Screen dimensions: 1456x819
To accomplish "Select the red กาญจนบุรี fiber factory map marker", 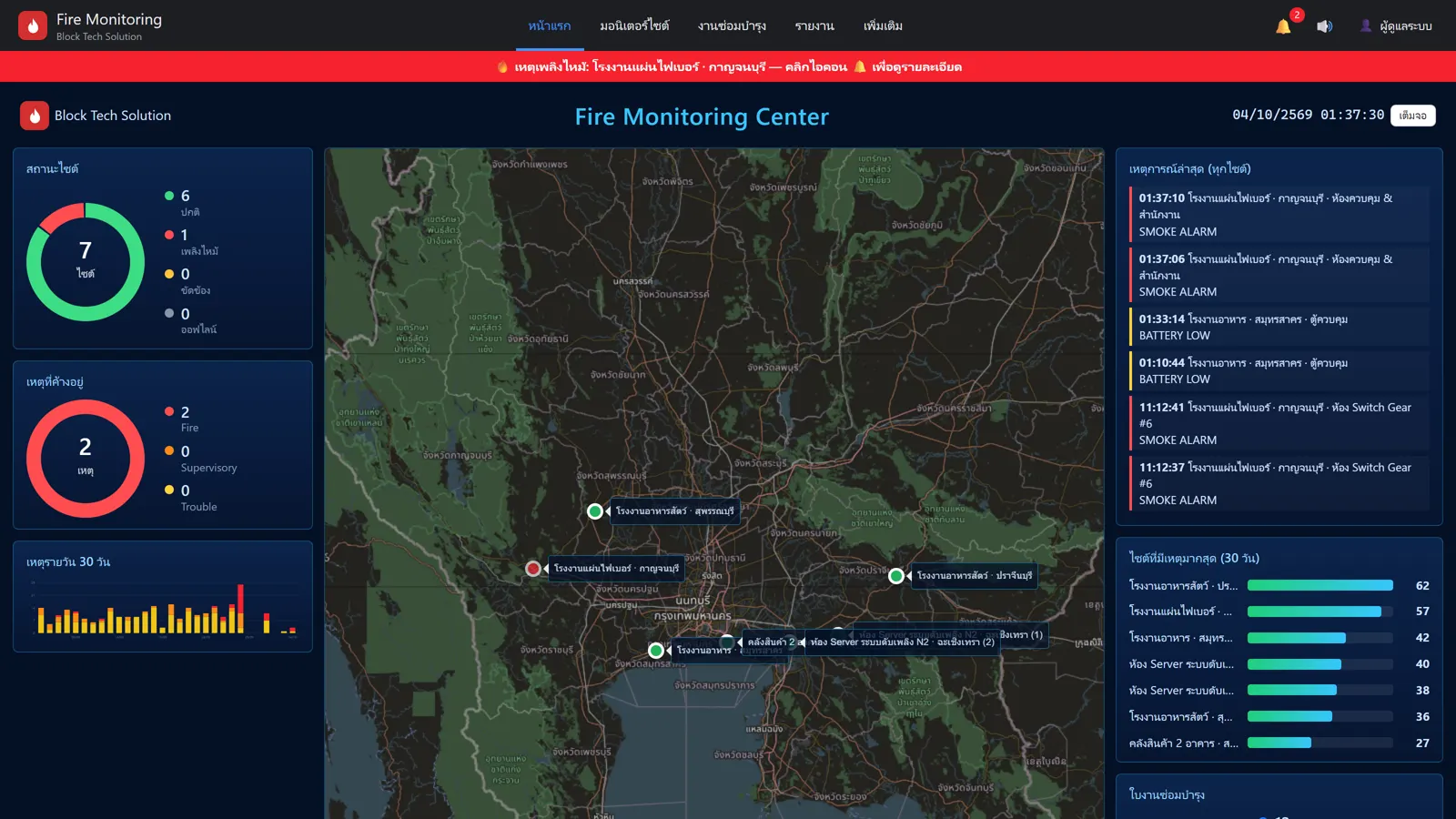I will click(533, 569).
